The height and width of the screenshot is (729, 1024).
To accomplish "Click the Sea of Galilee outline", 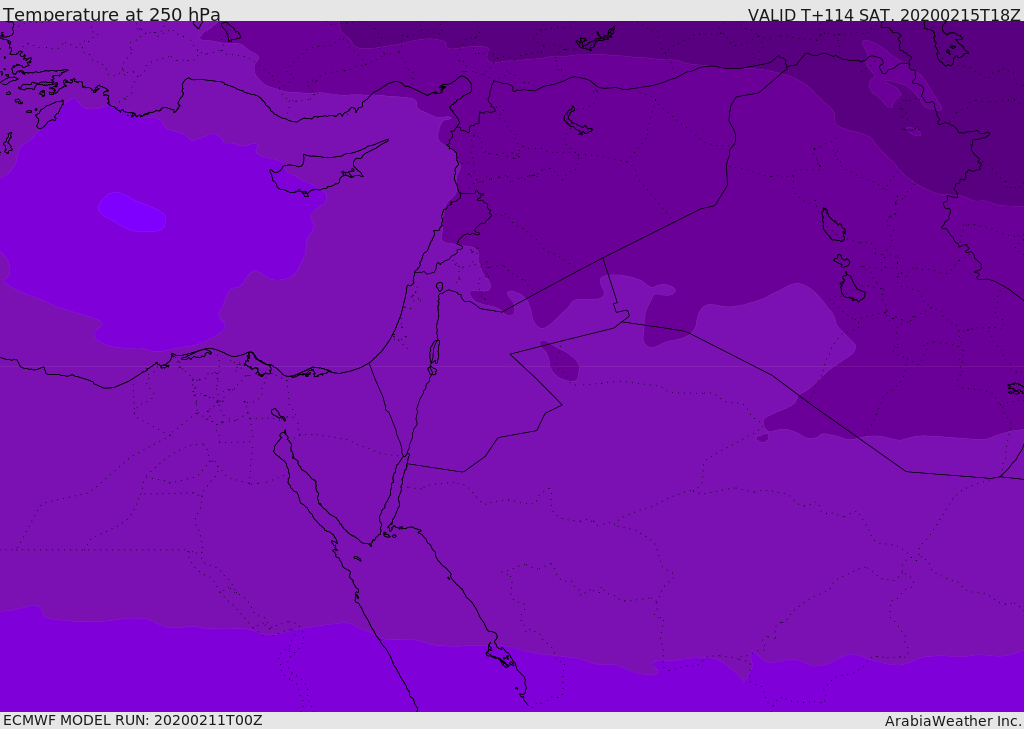I will (x=440, y=287).
